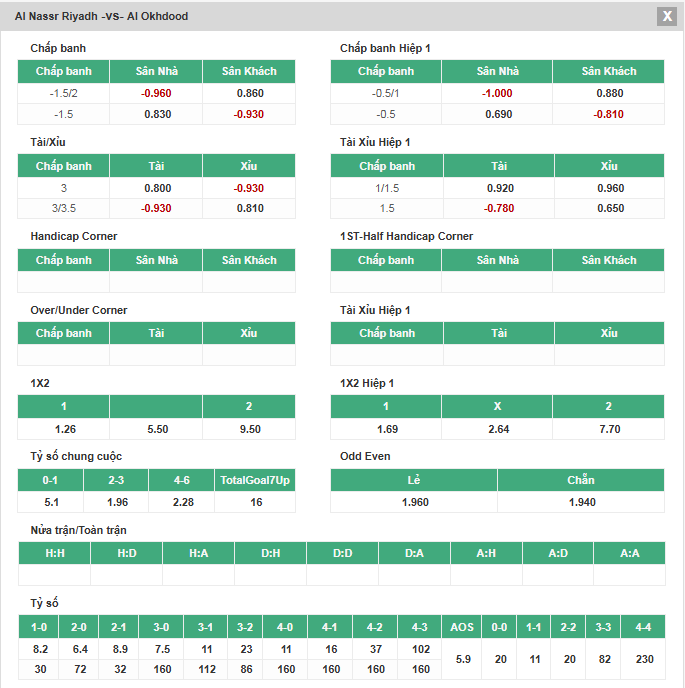Pick correct score 0-0 odds 20
This screenshot has height=688, width=685.
point(500,659)
